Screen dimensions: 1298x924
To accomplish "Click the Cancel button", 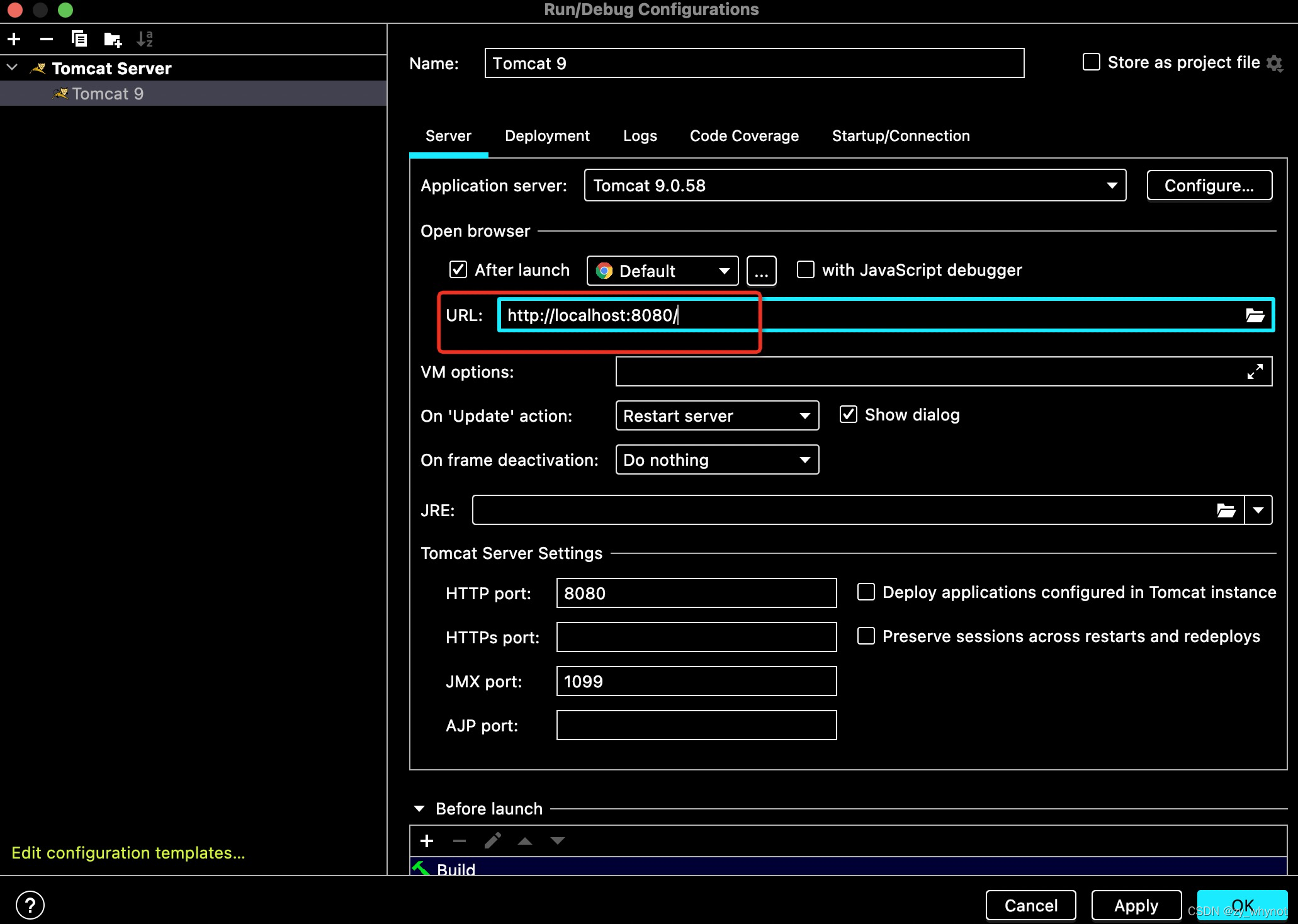I will pyautogui.click(x=1030, y=905).
